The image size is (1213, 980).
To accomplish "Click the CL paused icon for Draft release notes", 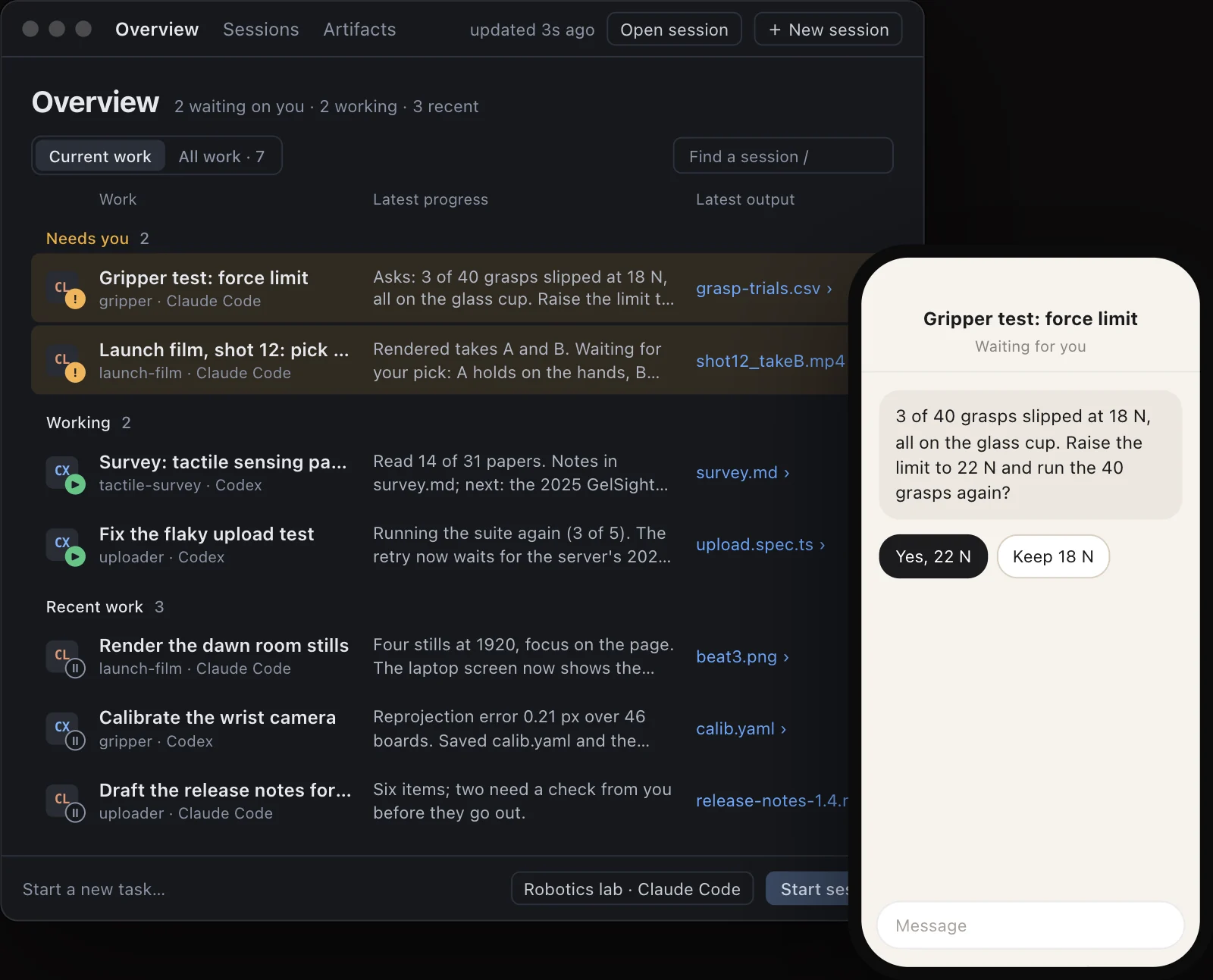I will click(x=65, y=802).
